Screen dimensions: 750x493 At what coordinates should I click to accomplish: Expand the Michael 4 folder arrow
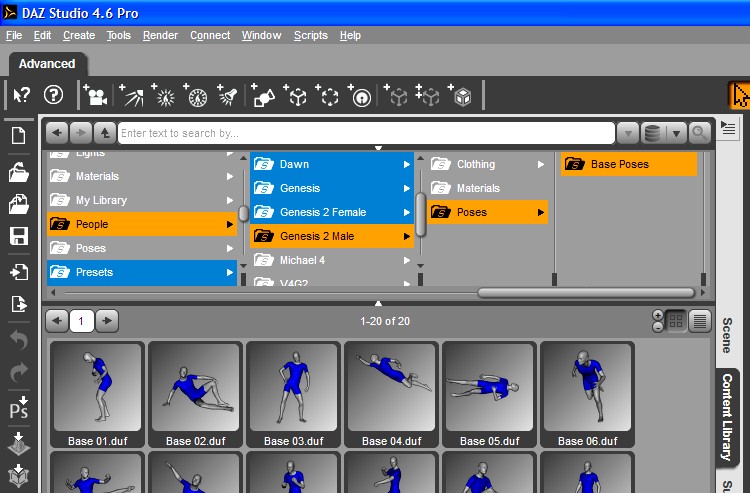tap(407, 260)
